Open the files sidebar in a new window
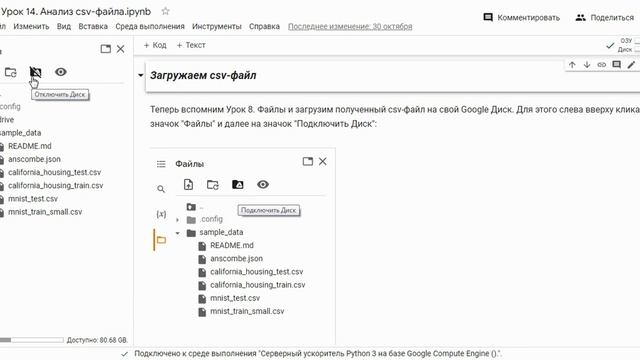 click(106, 49)
